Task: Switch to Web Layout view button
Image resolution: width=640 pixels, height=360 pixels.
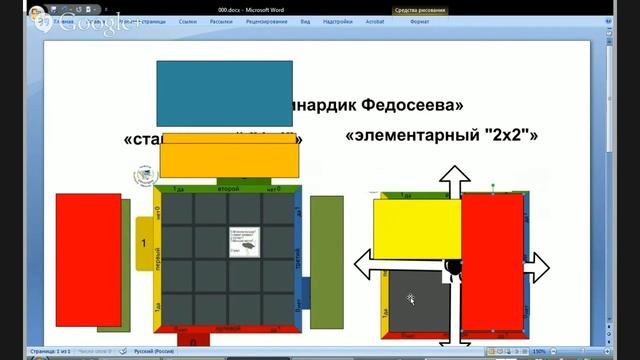Action: (509, 351)
